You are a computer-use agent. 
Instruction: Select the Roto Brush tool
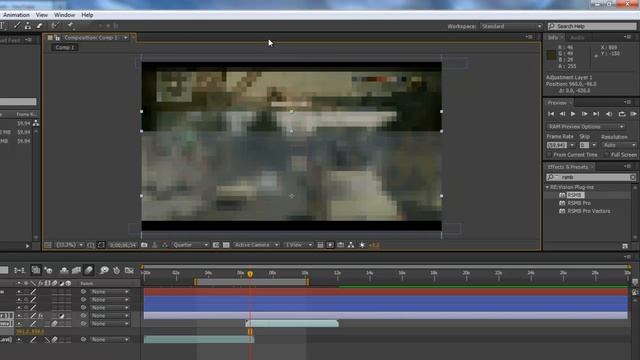click(x=55, y=26)
